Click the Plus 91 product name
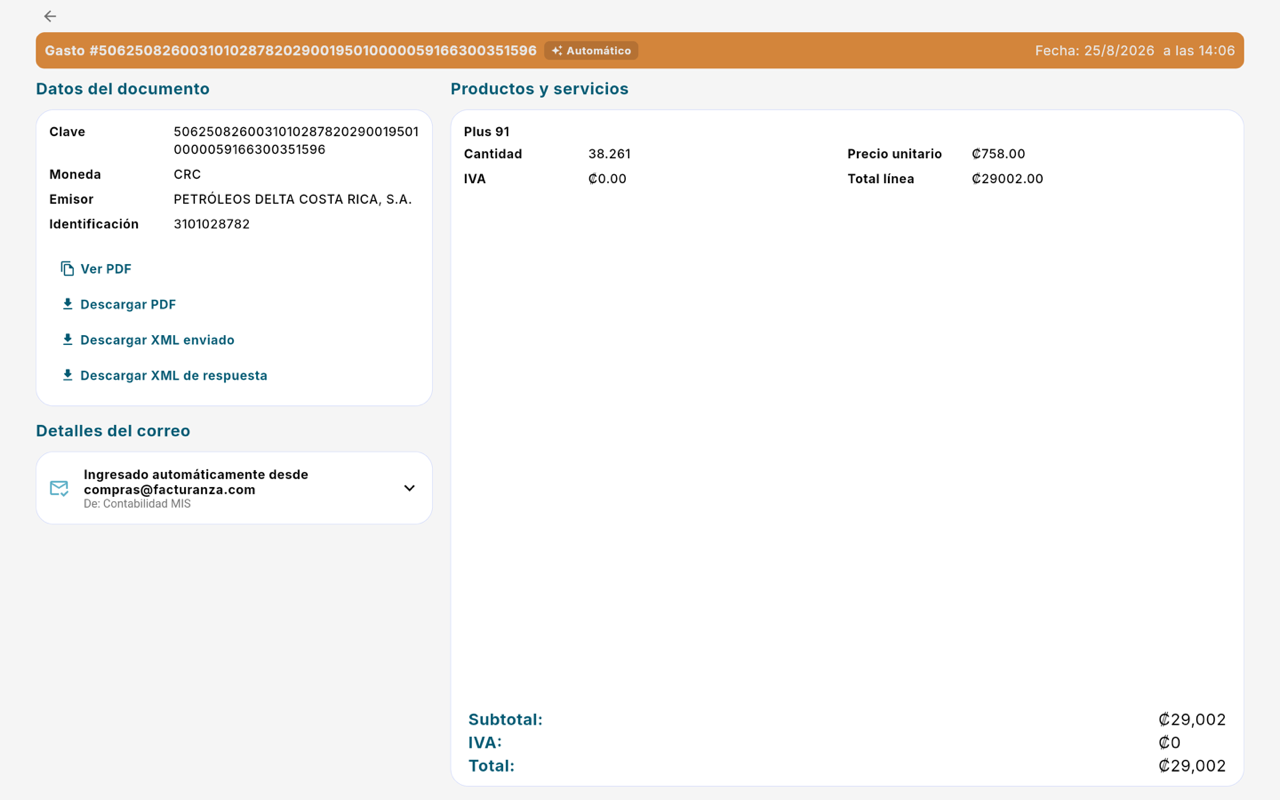 click(487, 132)
